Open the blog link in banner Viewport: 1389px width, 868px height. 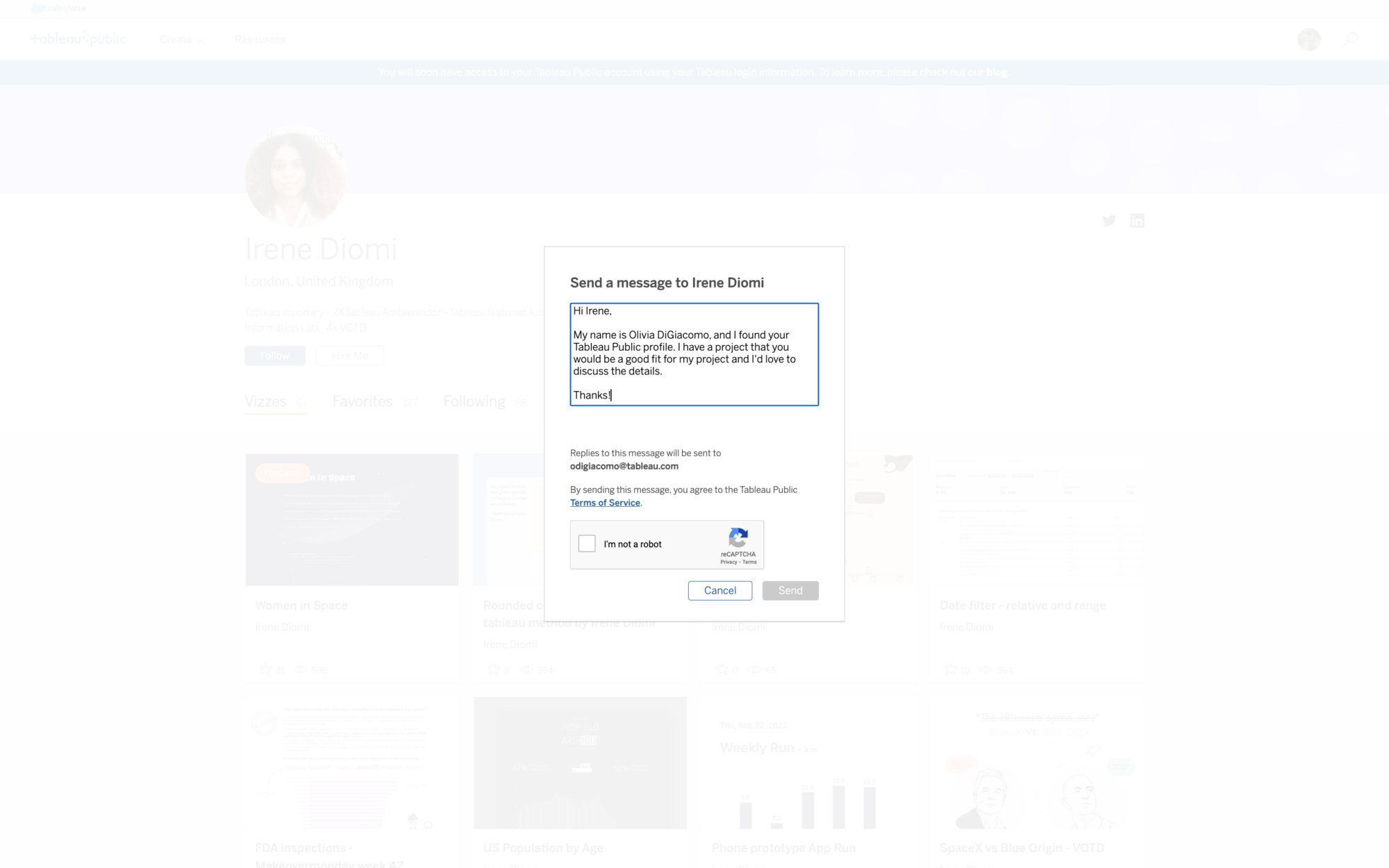pyautogui.click(x=996, y=72)
